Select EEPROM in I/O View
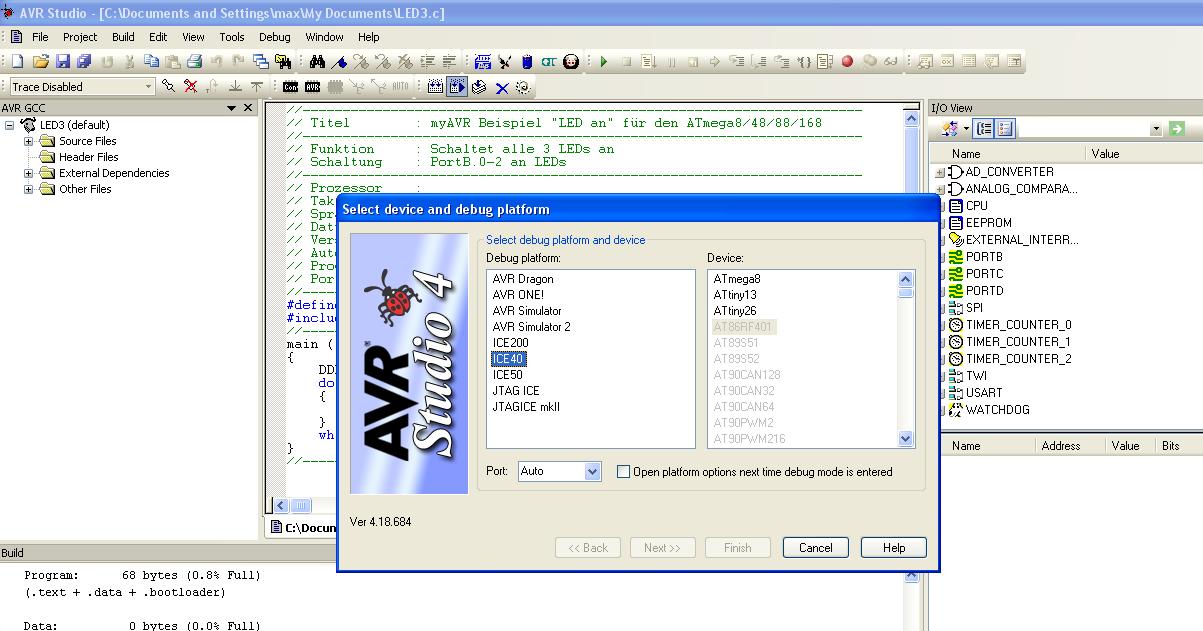 pyautogui.click(x=988, y=223)
